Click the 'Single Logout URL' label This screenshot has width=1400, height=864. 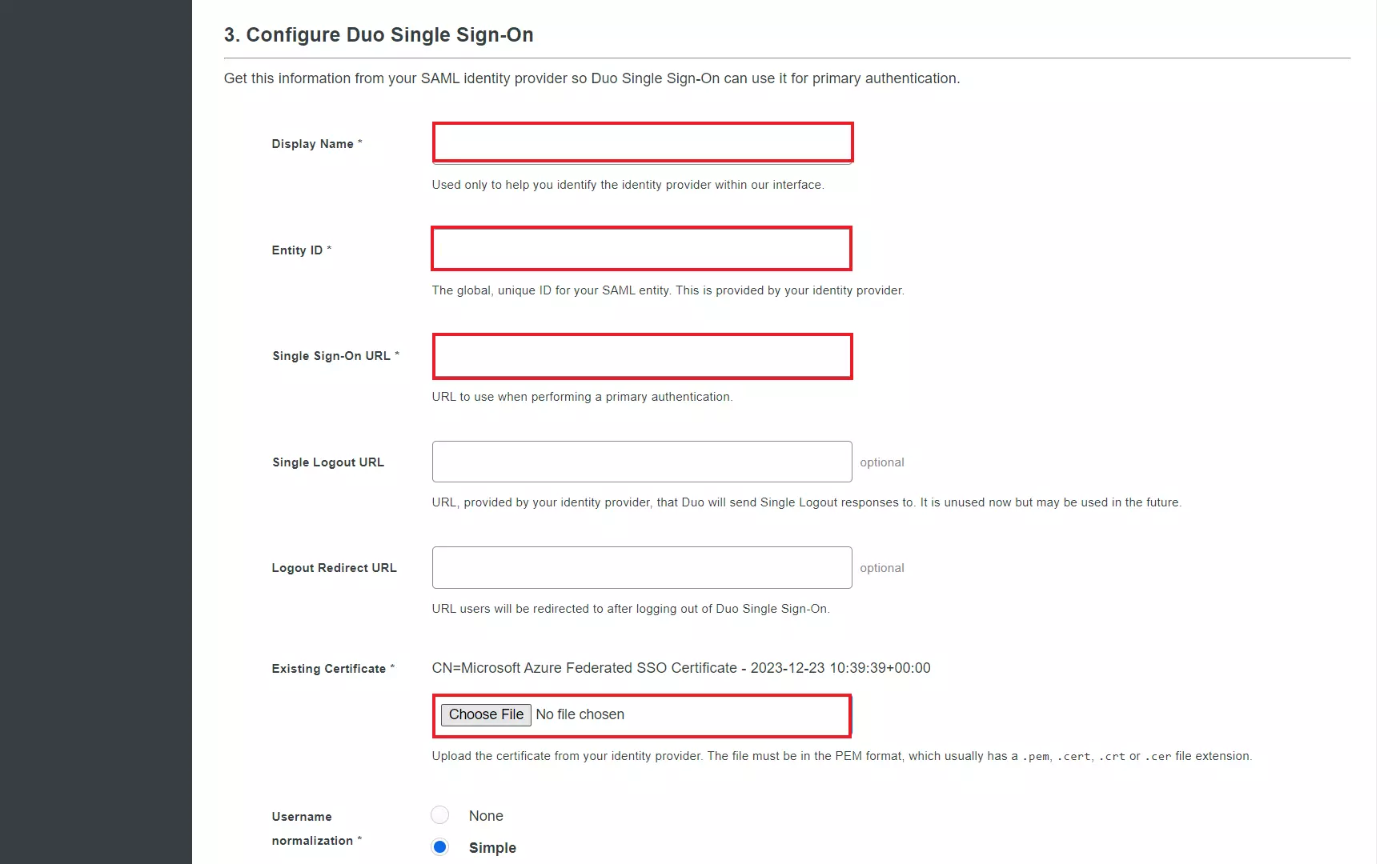tap(328, 462)
